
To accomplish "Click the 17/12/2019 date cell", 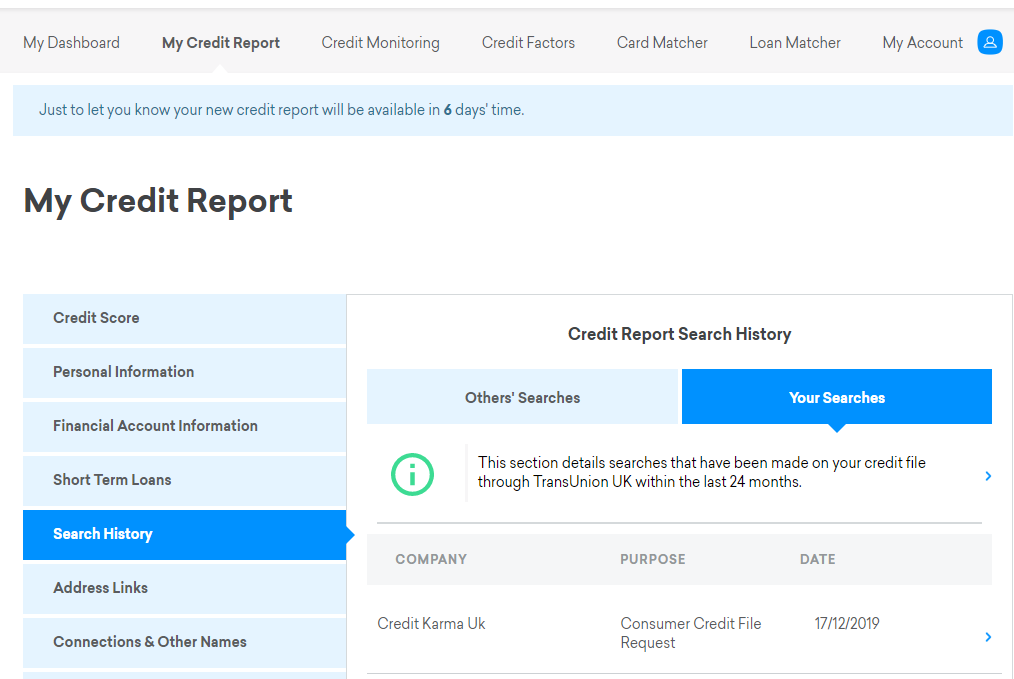I will click(x=847, y=623).
